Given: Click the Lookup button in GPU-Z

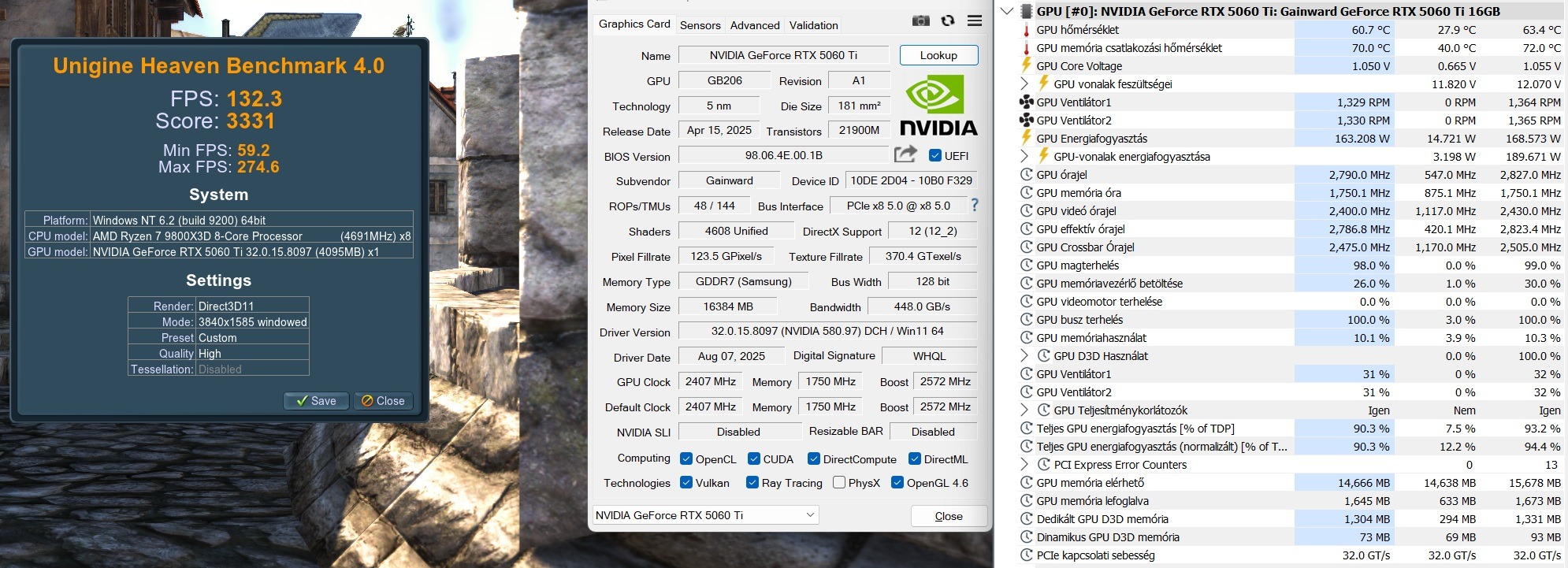Looking at the screenshot, I should [x=938, y=55].
